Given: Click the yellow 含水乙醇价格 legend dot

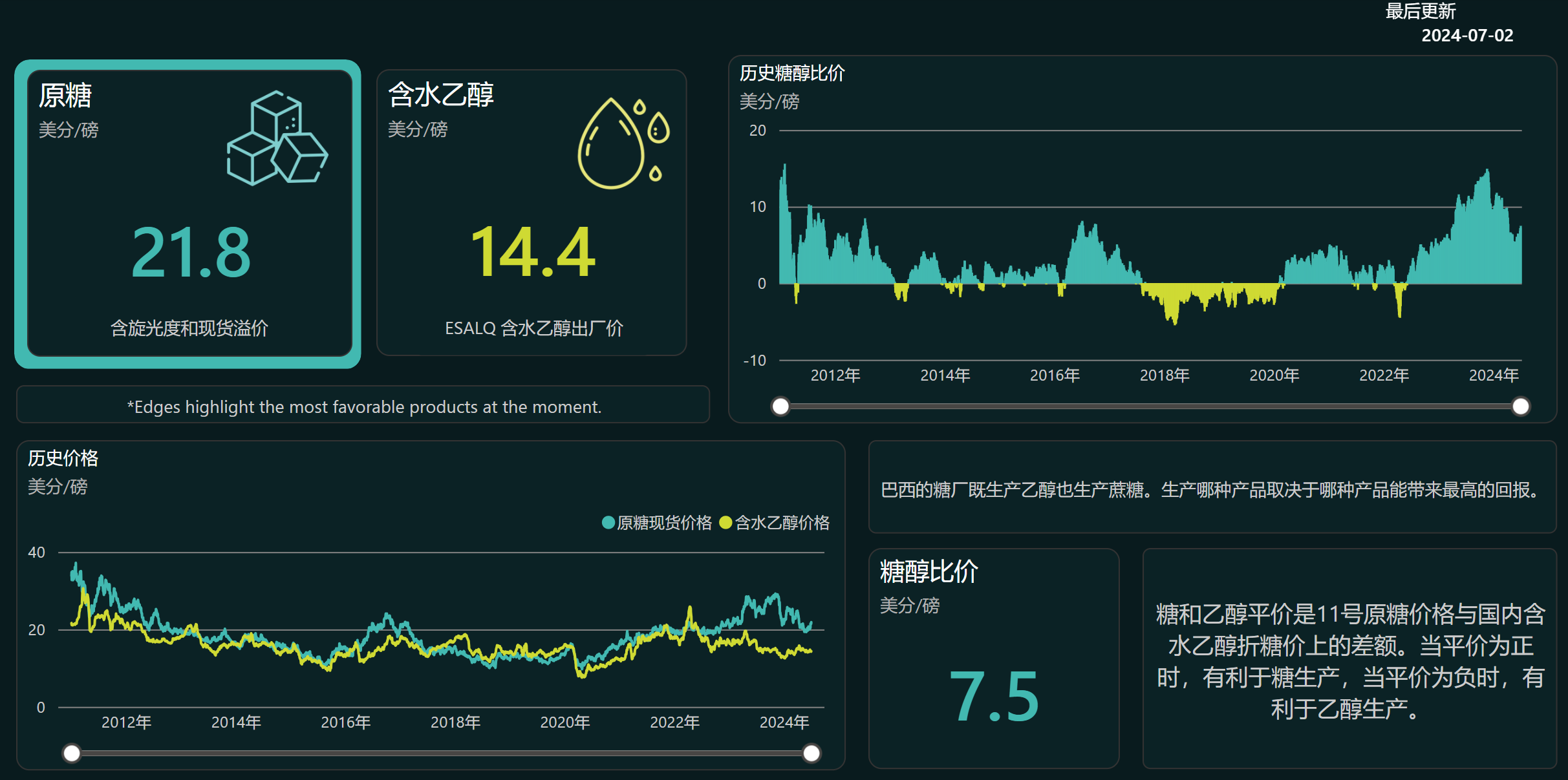Looking at the screenshot, I should pyautogui.click(x=725, y=522).
